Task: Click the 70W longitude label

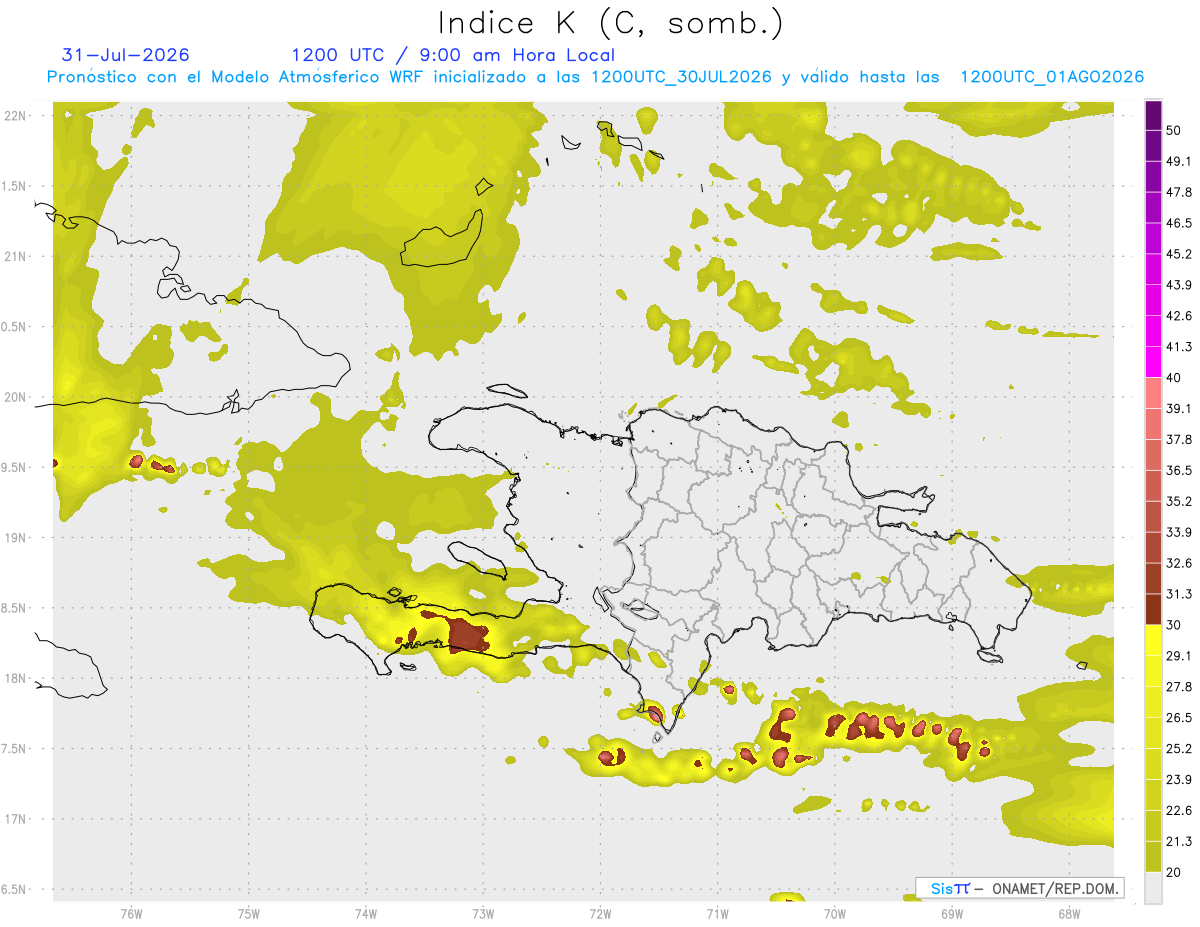Action: [x=834, y=913]
